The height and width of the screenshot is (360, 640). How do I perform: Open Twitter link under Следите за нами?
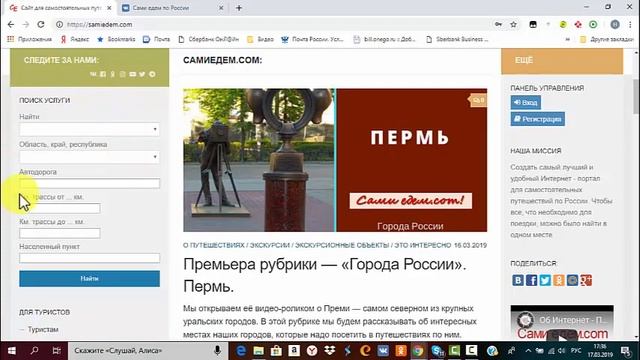point(142,74)
